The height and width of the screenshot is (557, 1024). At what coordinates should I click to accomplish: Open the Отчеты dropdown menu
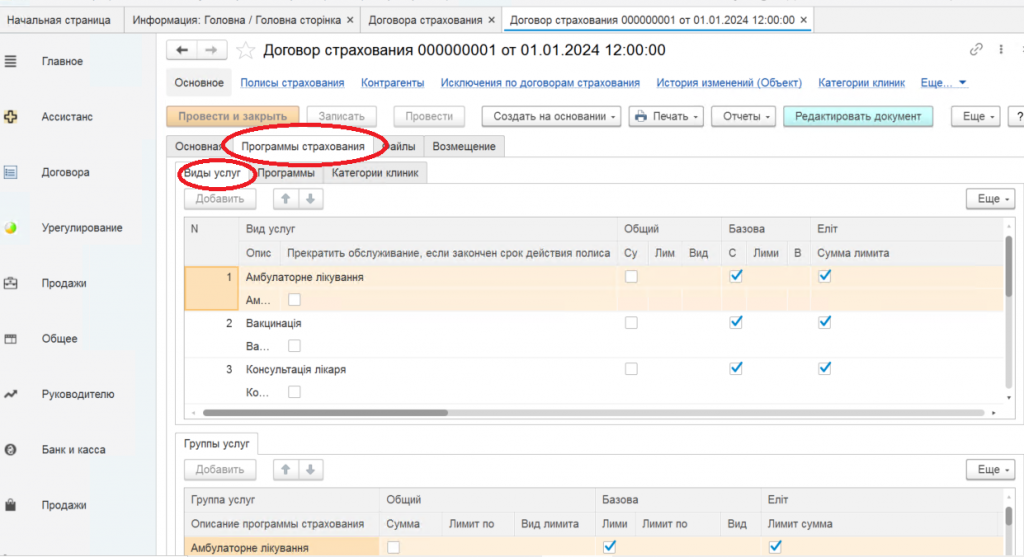[x=747, y=117]
